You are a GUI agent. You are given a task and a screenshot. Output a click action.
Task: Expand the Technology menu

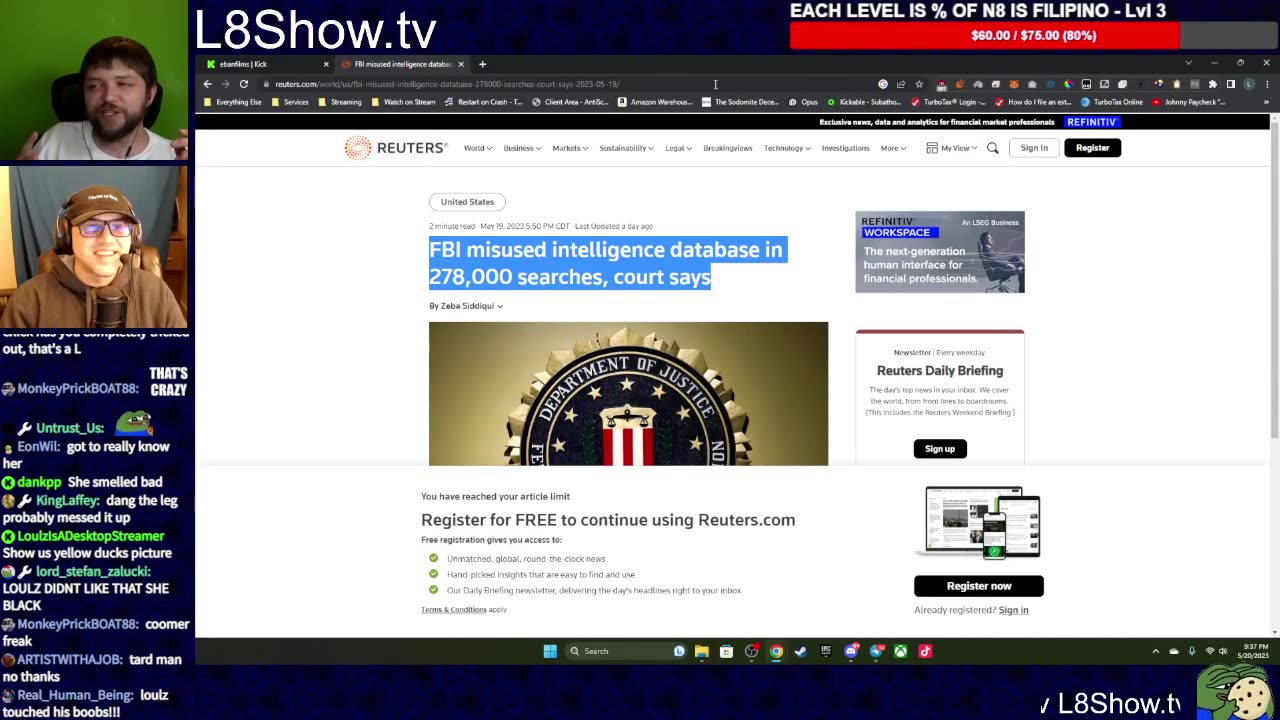coord(787,148)
